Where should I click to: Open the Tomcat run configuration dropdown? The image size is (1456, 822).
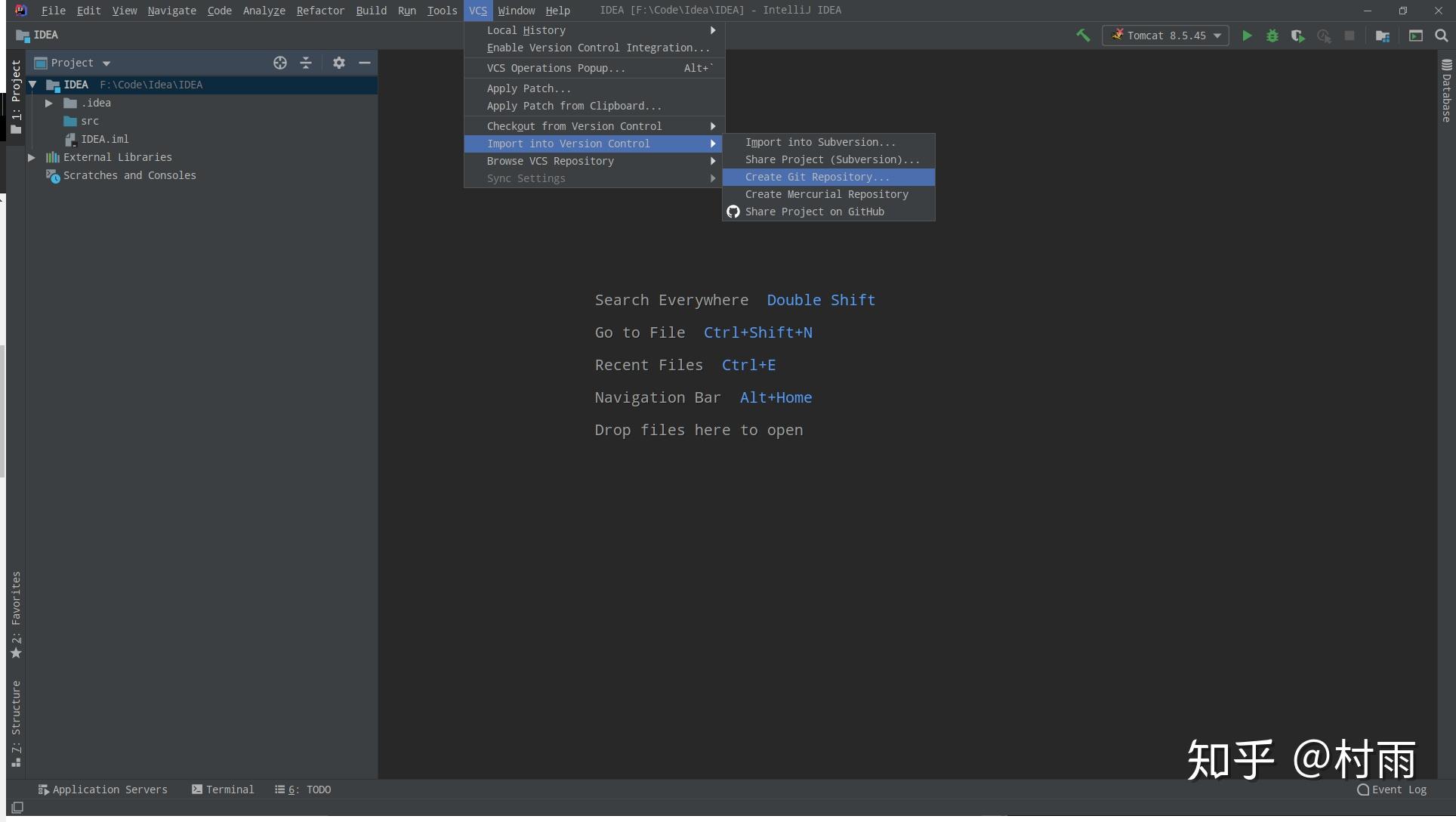click(1217, 36)
